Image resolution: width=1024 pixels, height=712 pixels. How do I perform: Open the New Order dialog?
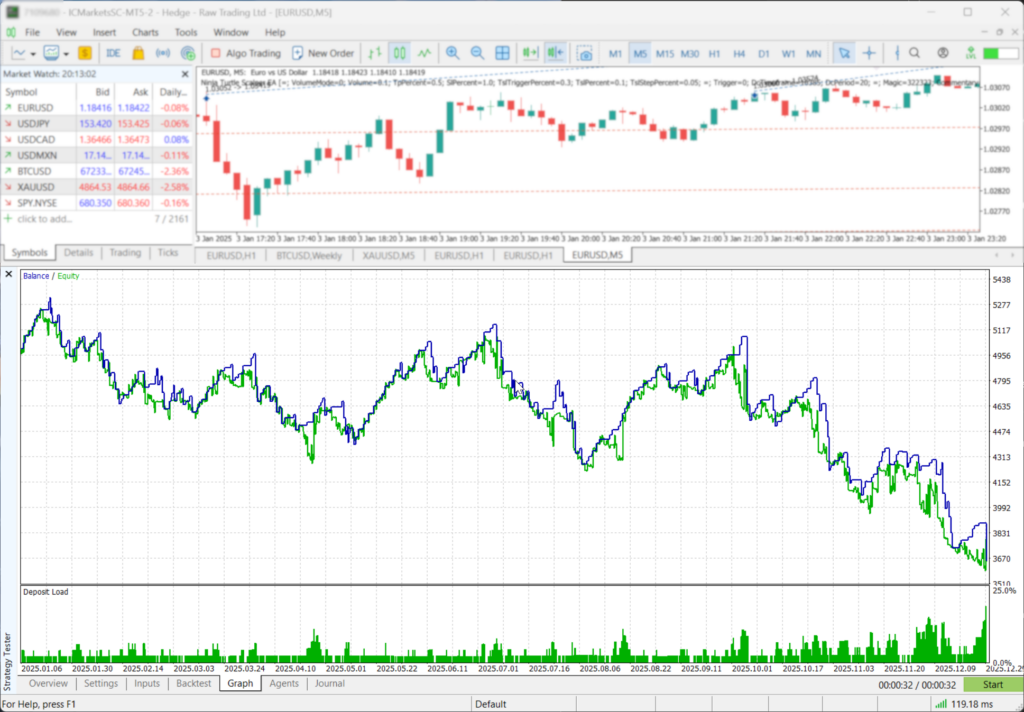pyautogui.click(x=323, y=53)
